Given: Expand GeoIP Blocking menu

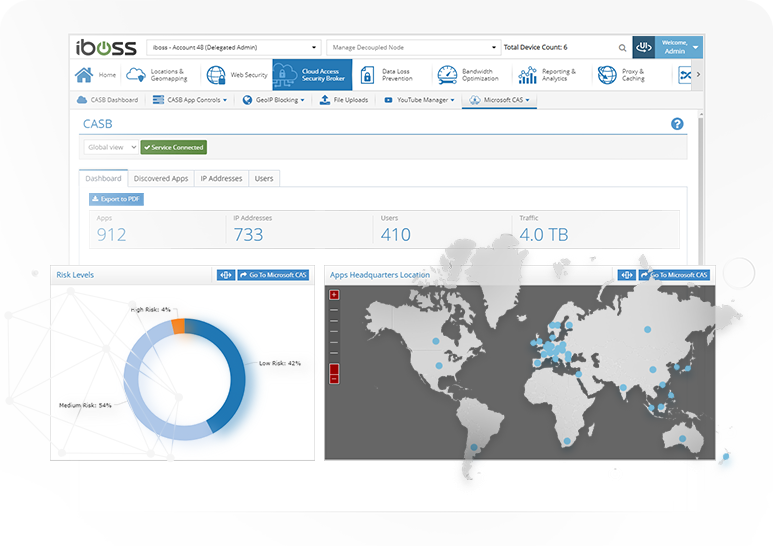Looking at the screenshot, I should click(274, 100).
